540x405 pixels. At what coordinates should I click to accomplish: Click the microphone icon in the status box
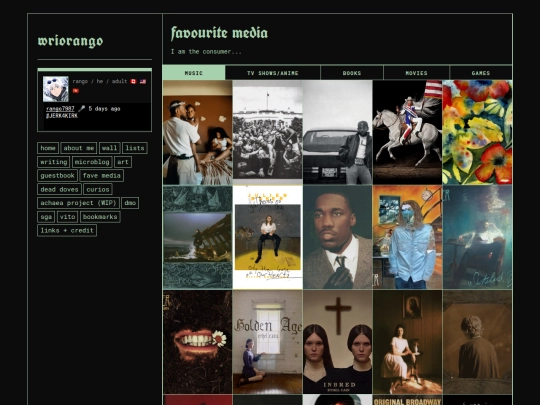[x=82, y=108]
